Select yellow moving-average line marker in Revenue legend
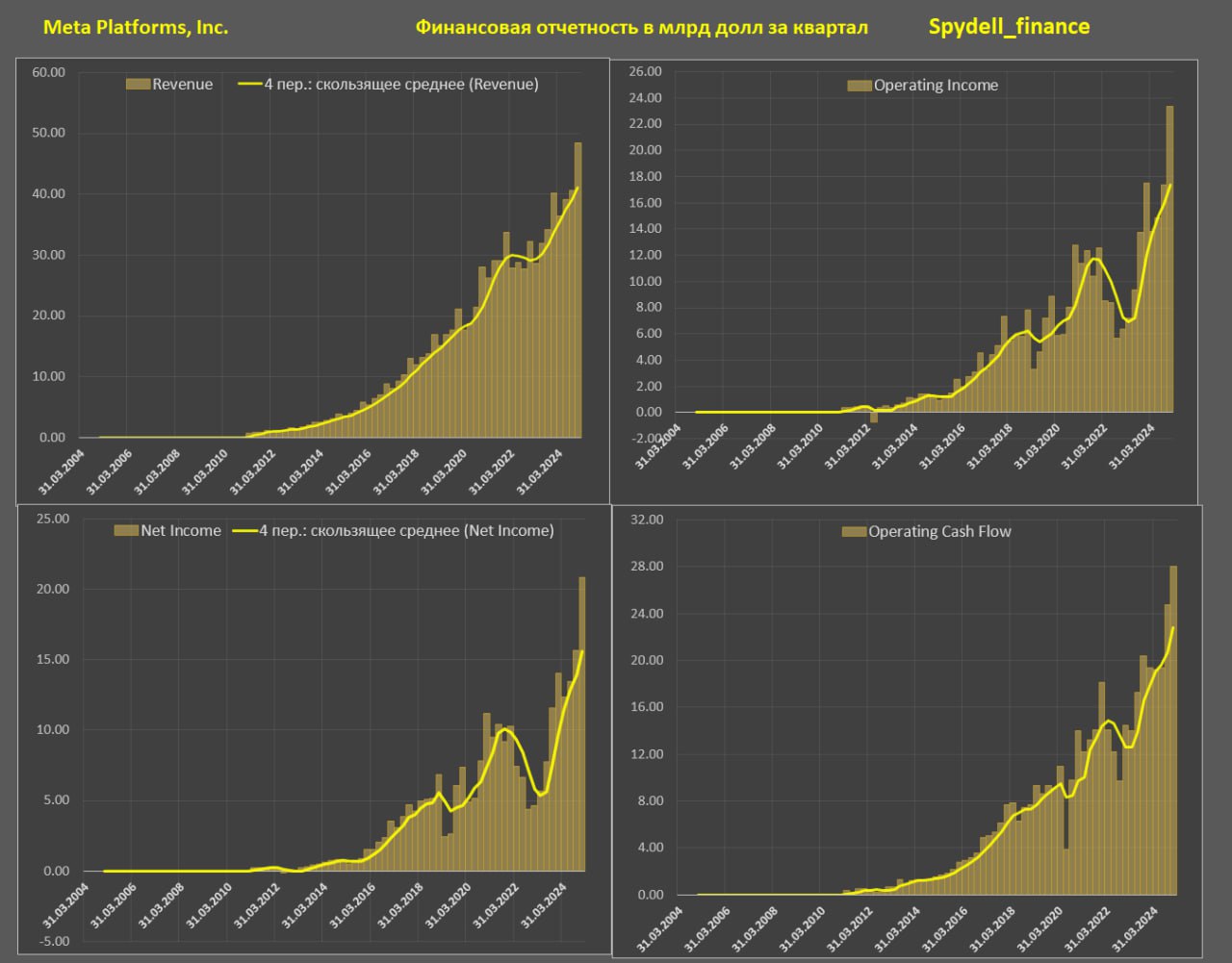This screenshot has height=963, width=1232. click(249, 85)
